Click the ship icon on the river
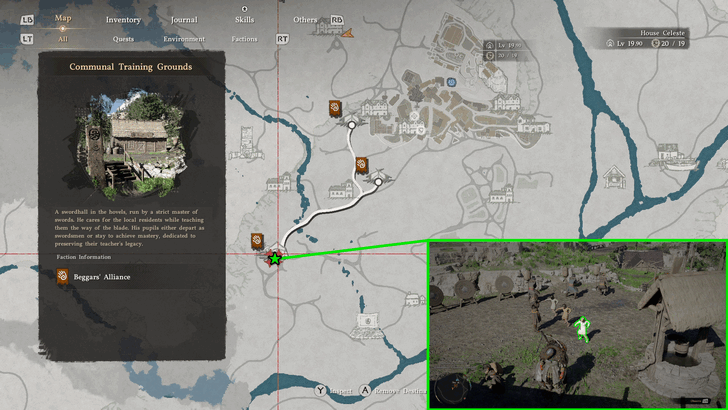This screenshot has width=728, height=410. [x=675, y=156]
